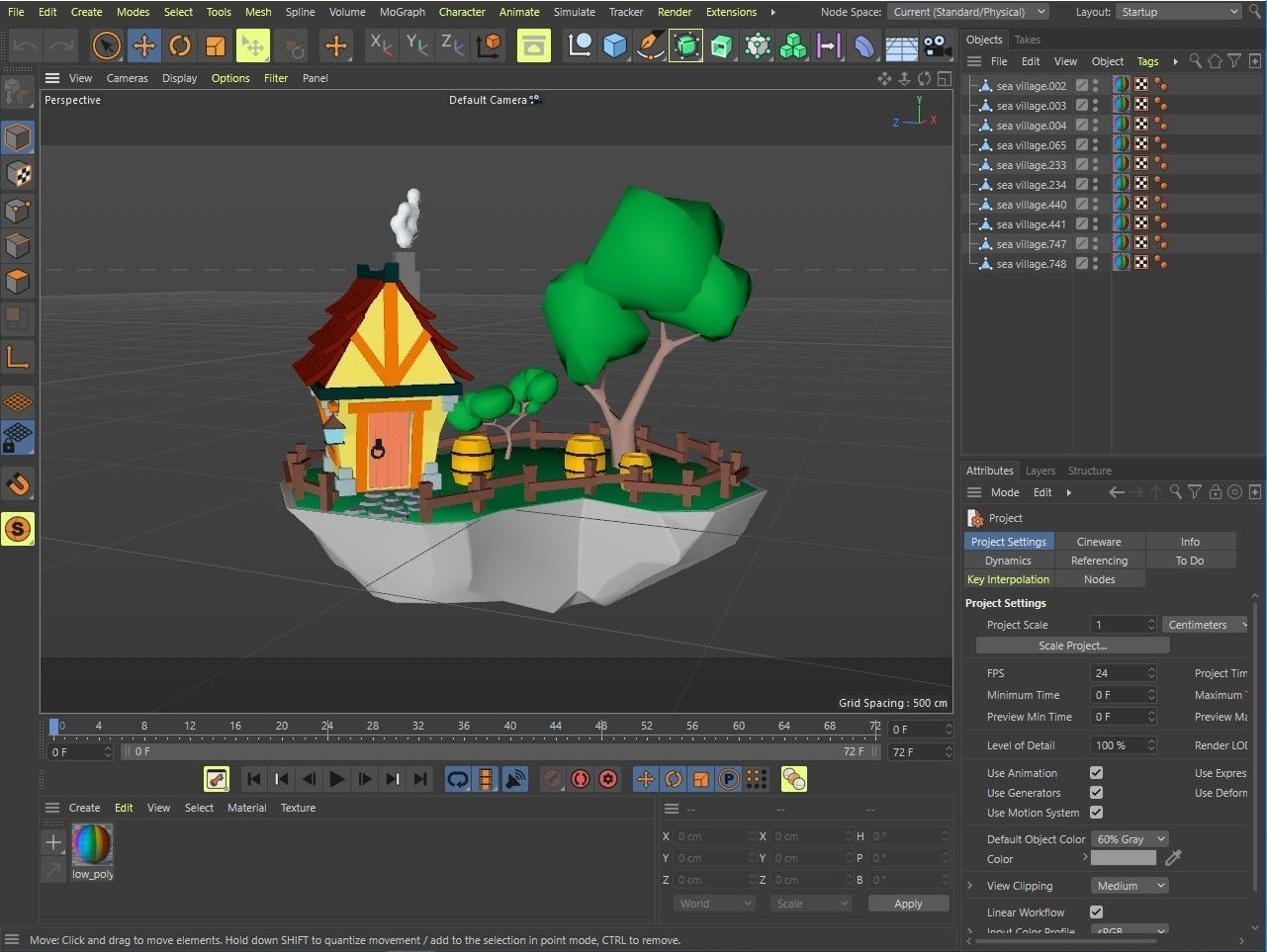The height and width of the screenshot is (952, 1267).
Task: Open the Dynamics project tab
Action: tap(1008, 561)
